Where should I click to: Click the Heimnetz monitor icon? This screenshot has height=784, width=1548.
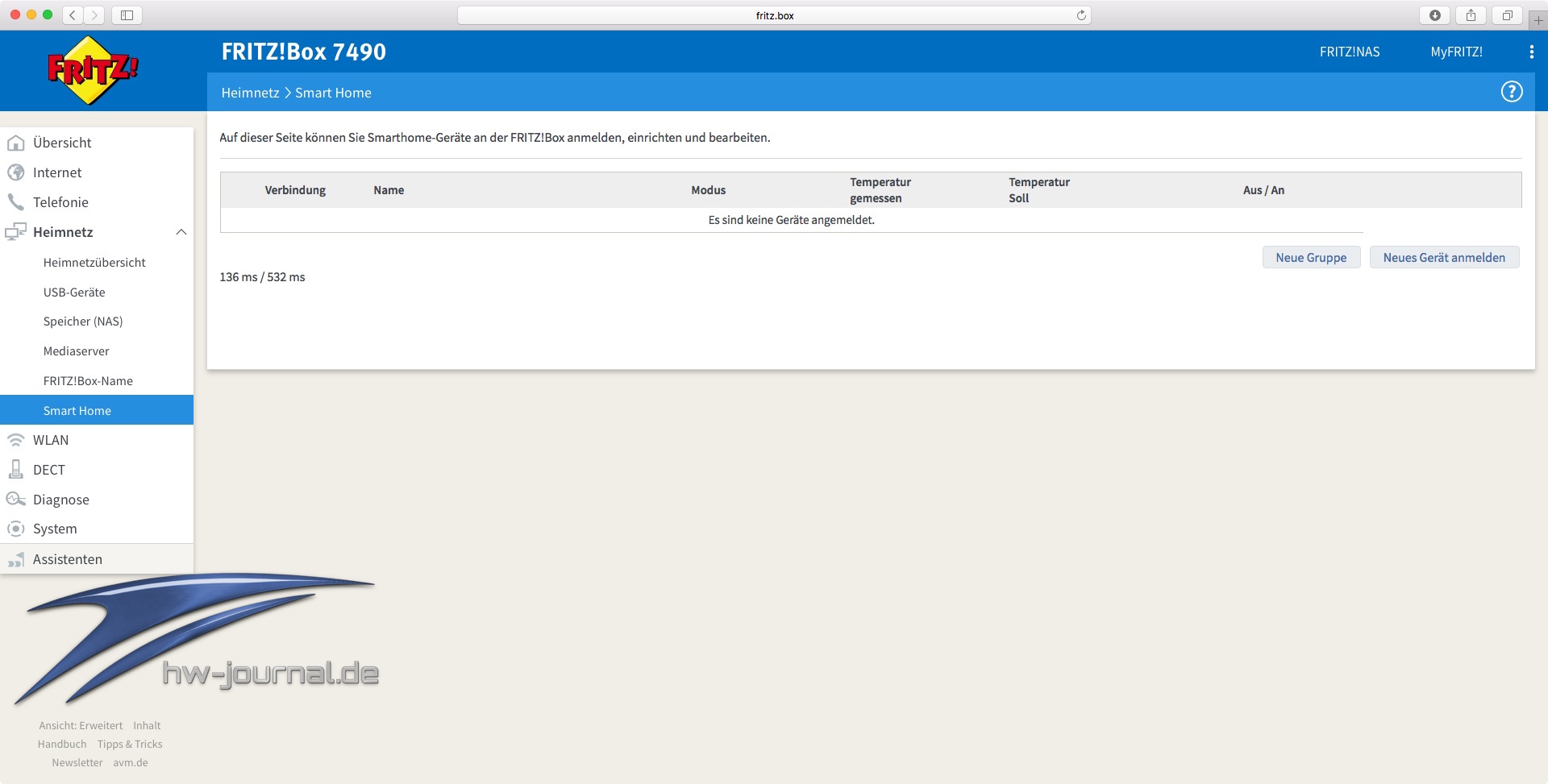[15, 232]
